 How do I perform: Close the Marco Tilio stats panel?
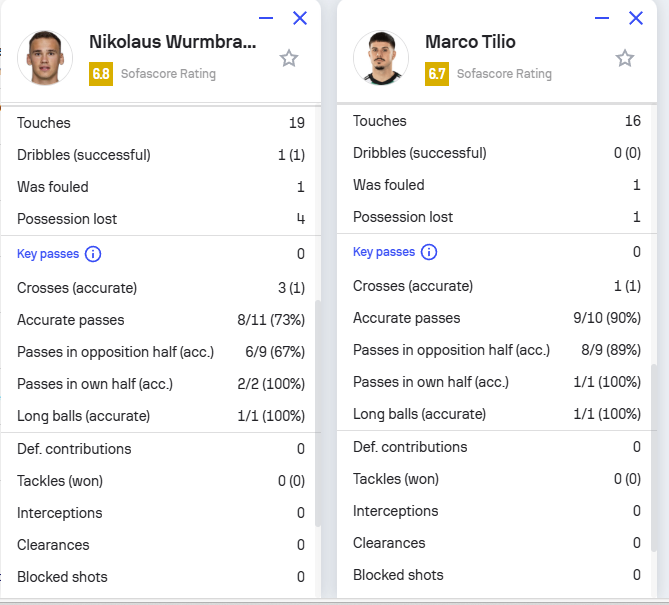tap(636, 18)
